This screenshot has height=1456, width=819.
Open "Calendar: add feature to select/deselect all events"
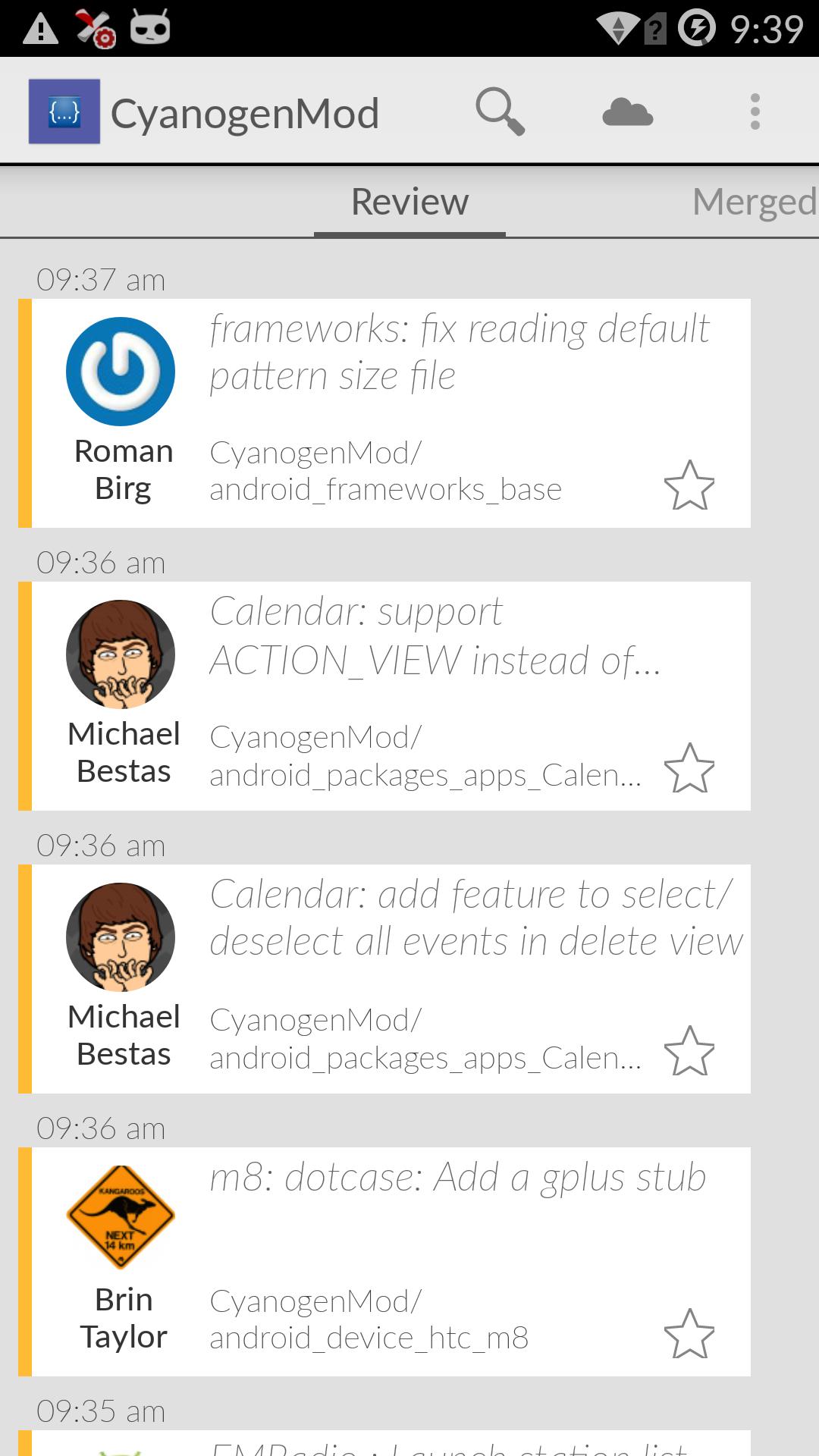(x=476, y=918)
